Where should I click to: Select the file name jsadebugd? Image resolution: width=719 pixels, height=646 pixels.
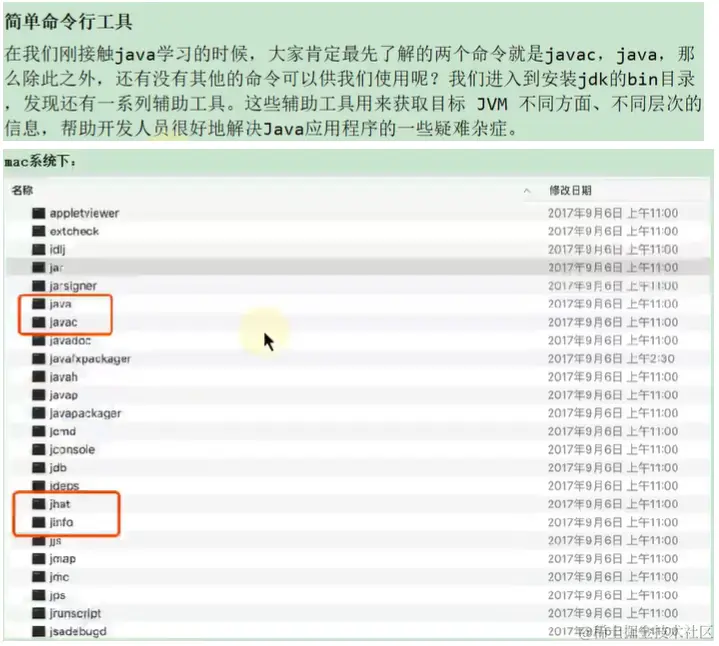[x=78, y=631]
